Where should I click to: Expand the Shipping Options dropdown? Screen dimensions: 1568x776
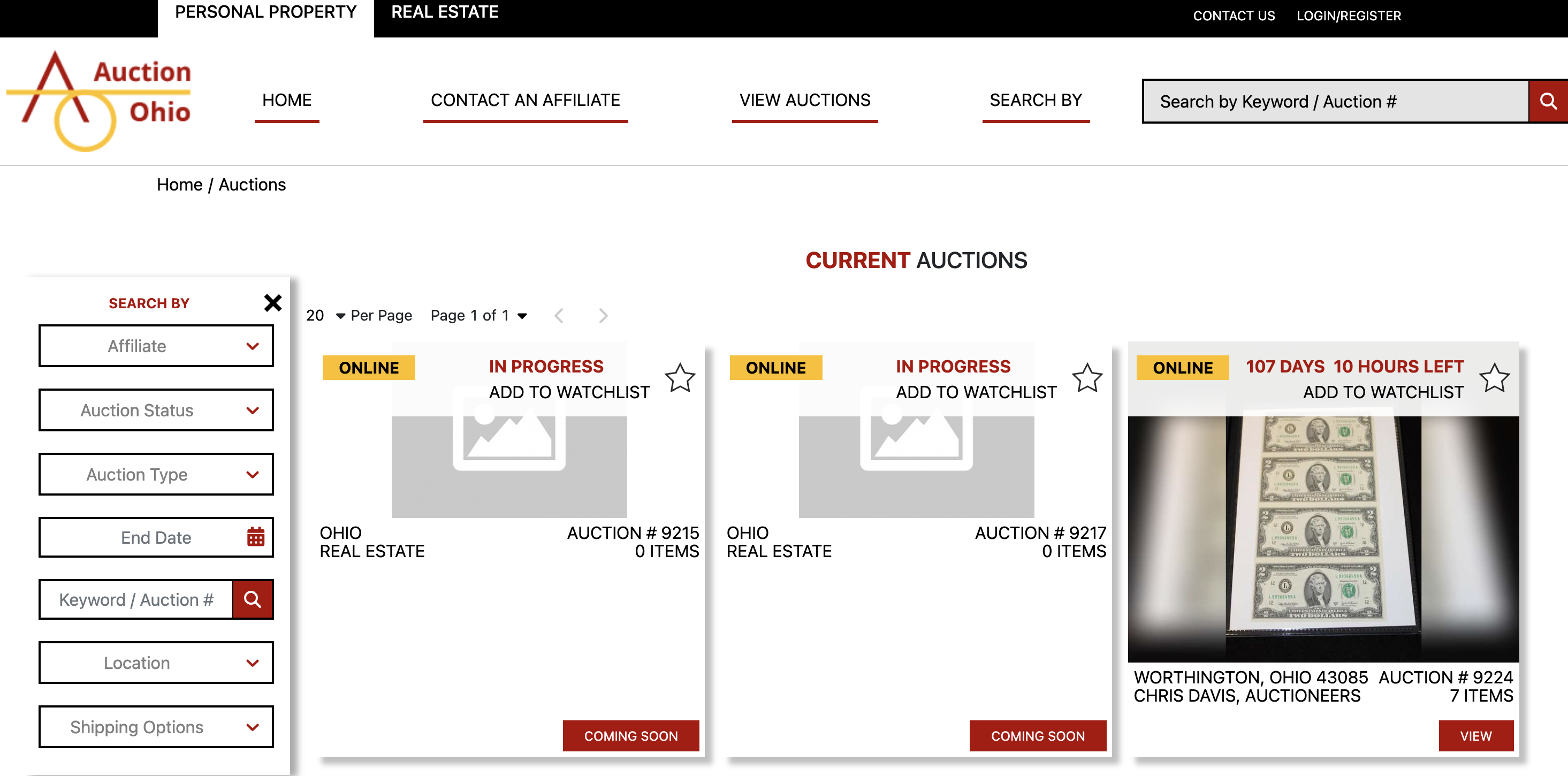click(x=156, y=727)
